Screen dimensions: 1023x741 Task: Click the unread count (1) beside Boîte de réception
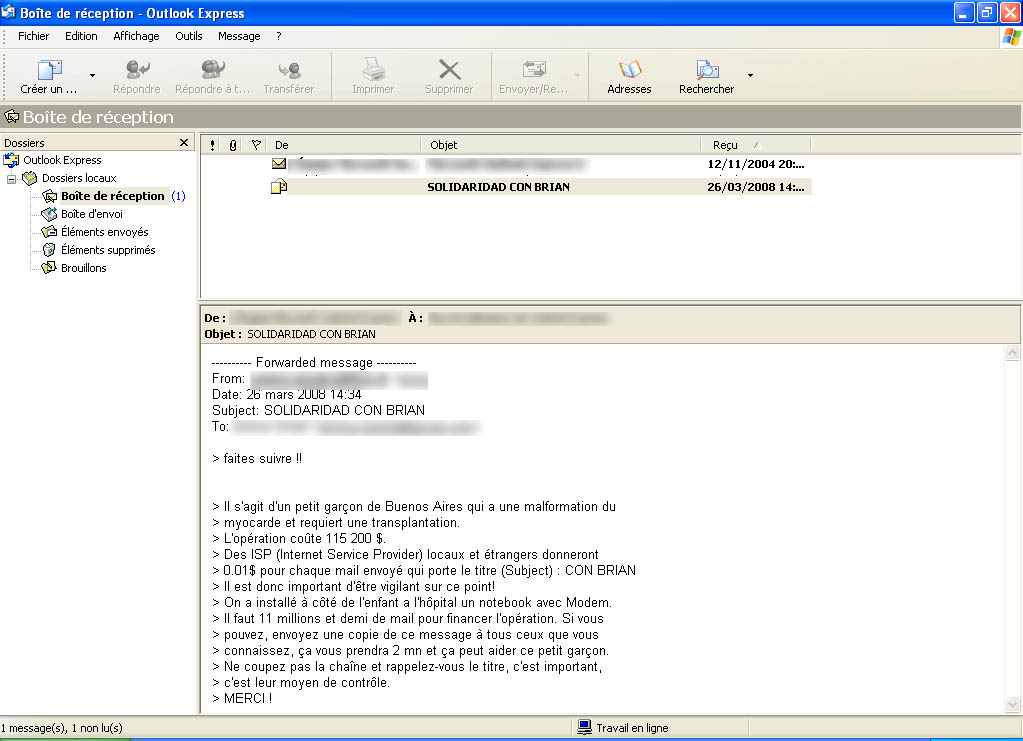click(x=178, y=196)
